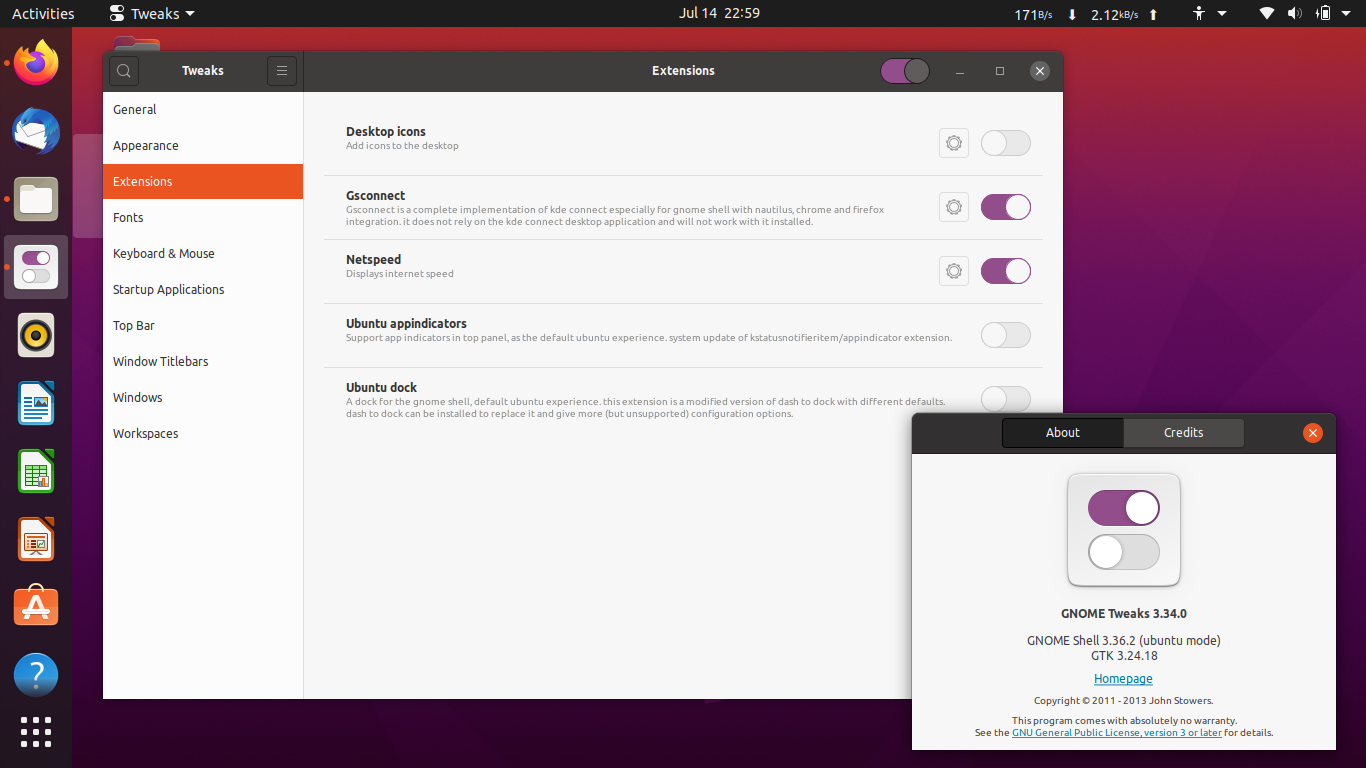Switch to the Credits tab
This screenshot has width=1366, height=768.
tap(1183, 432)
